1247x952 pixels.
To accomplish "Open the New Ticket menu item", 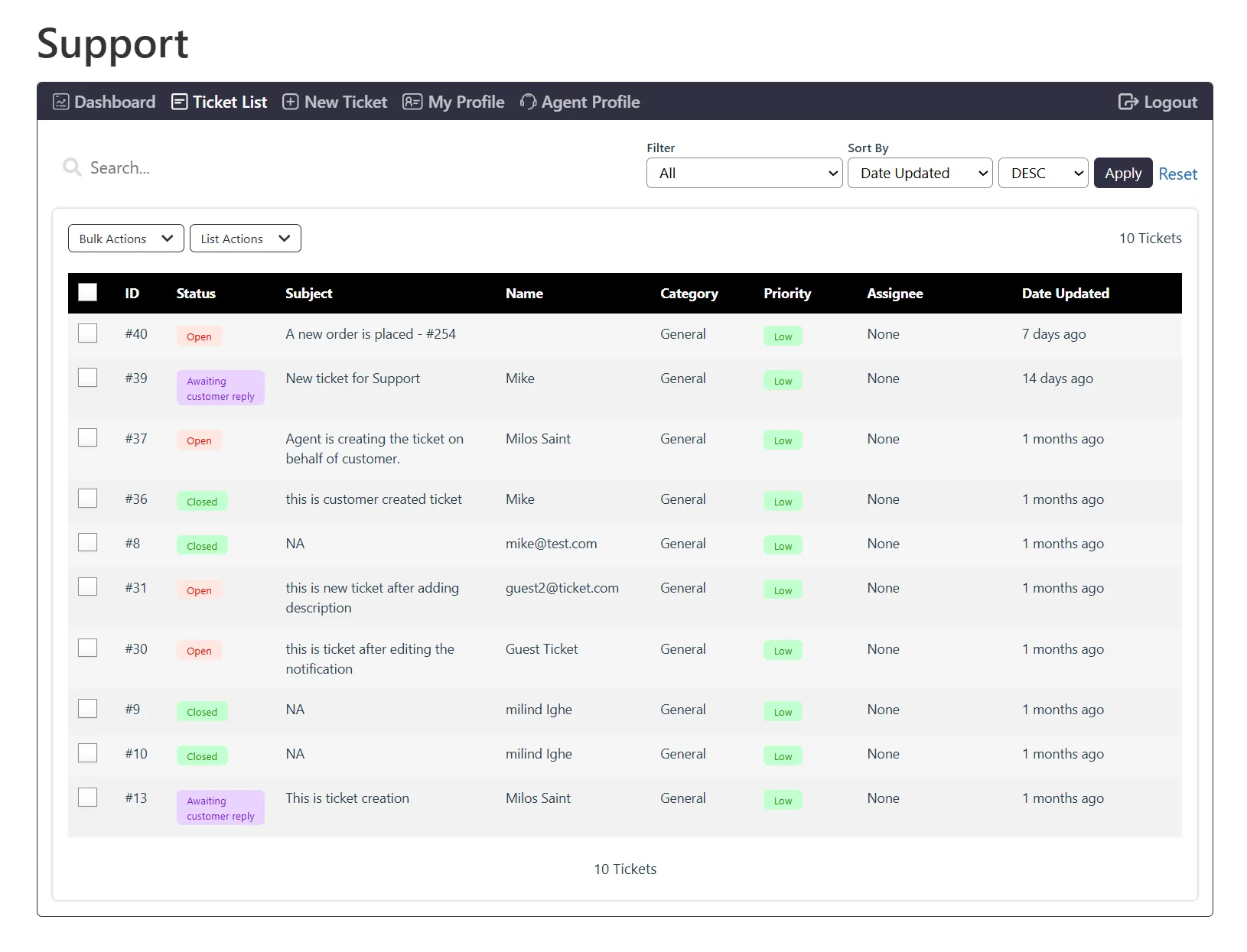I will point(345,102).
